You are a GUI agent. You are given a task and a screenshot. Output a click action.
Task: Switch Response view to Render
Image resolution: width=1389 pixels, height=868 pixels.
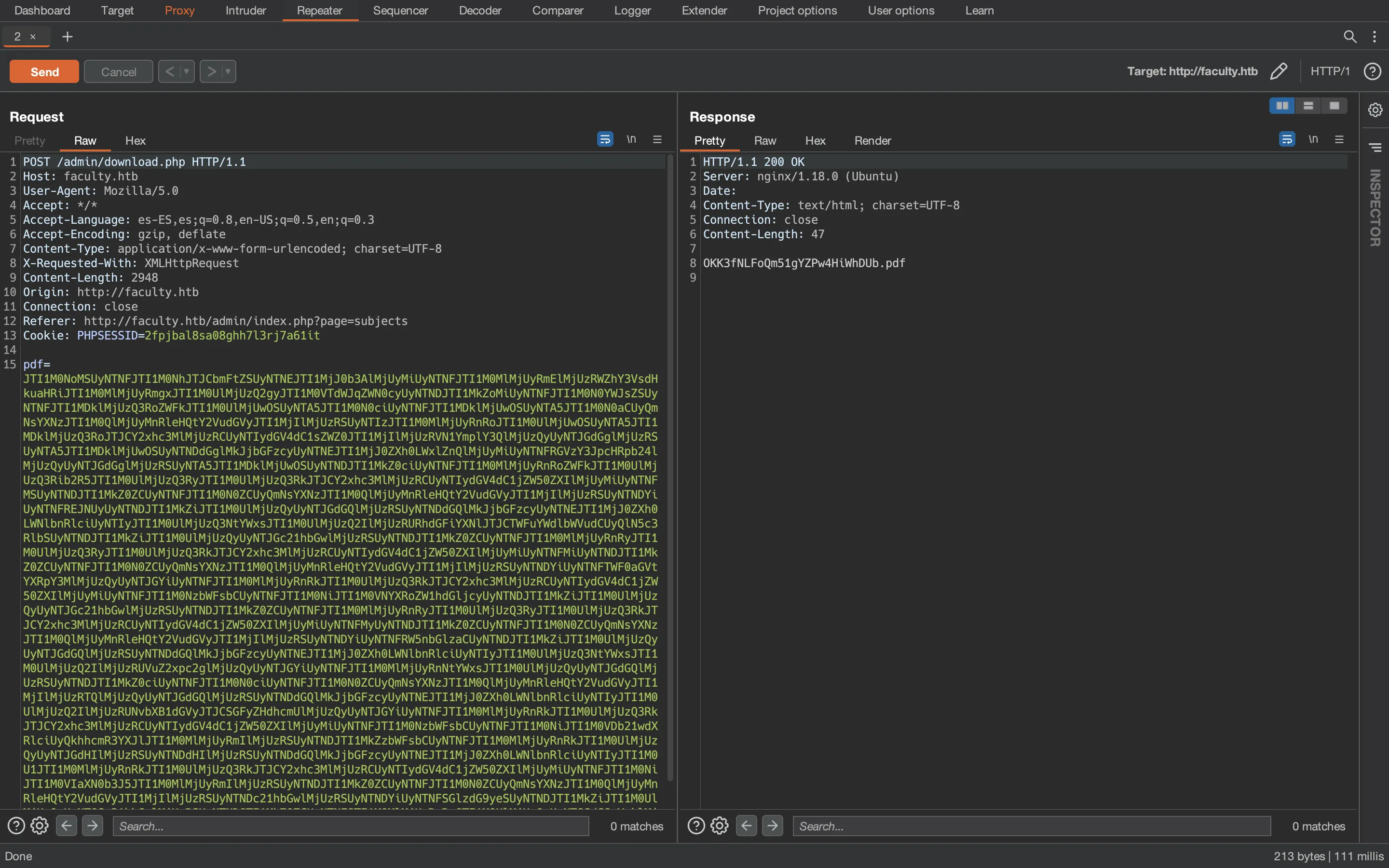tap(872, 141)
